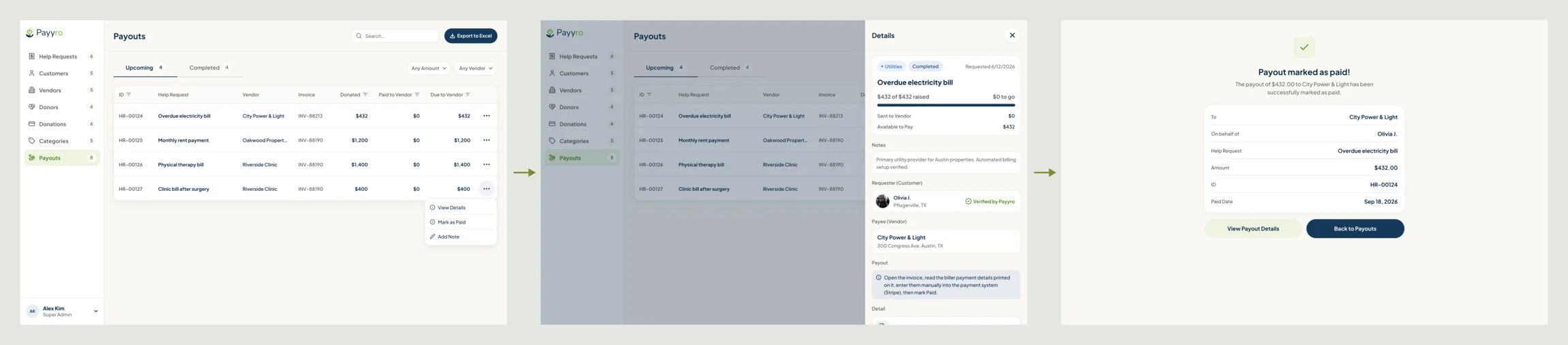The width and height of the screenshot is (1568, 345).
Task: Click the Back to Payouts button
Action: (x=1355, y=228)
